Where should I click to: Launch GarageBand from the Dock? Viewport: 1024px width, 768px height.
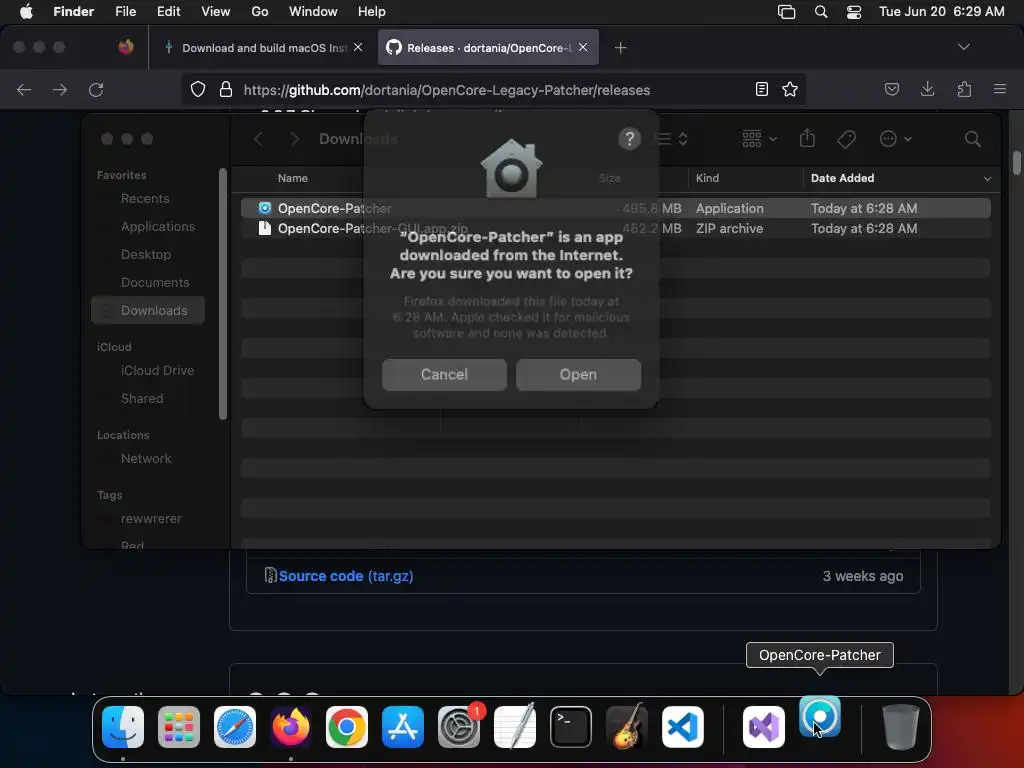627,727
